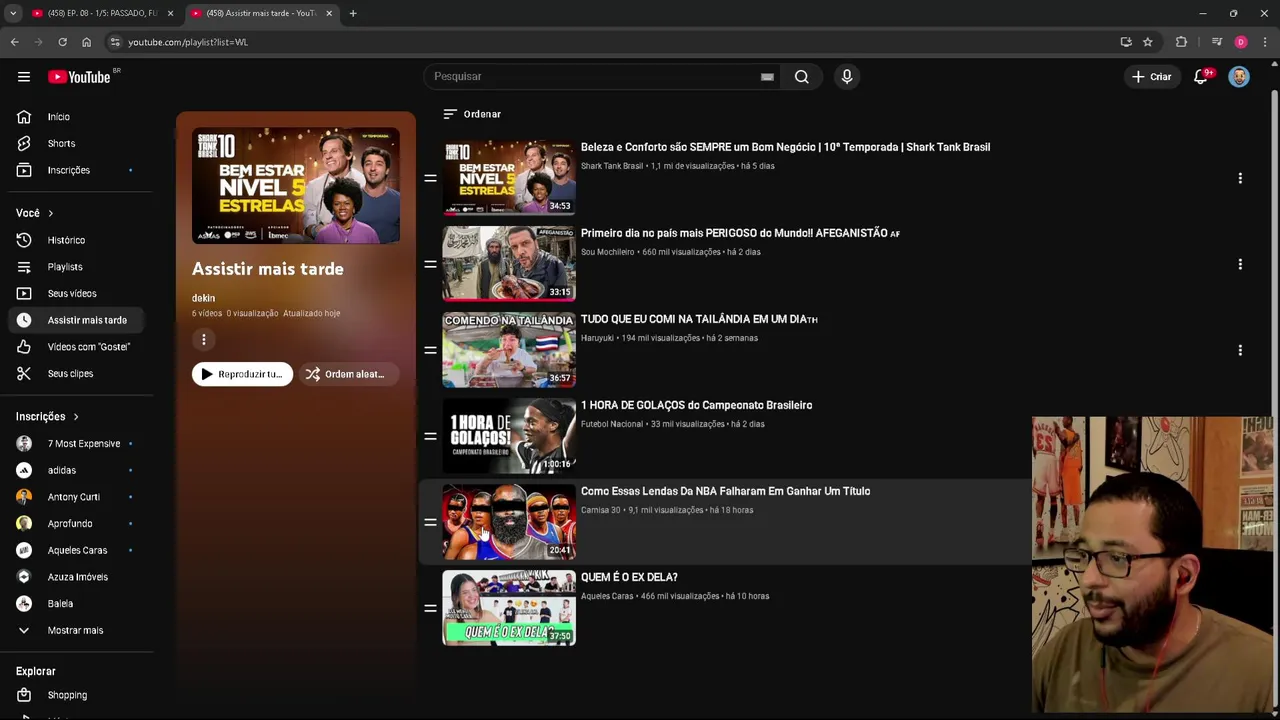This screenshot has width=1280, height=720.
Task: Click playlist cover Bem Estar thumbnail
Action: click(296, 185)
